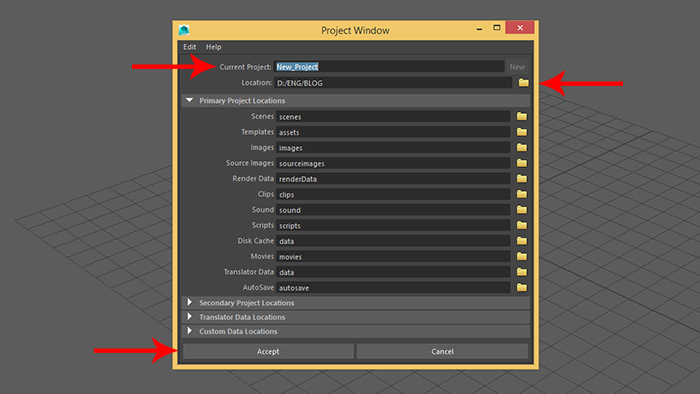Browse folder for Clips location
Viewport: 700px width, 394px height.
(521, 194)
